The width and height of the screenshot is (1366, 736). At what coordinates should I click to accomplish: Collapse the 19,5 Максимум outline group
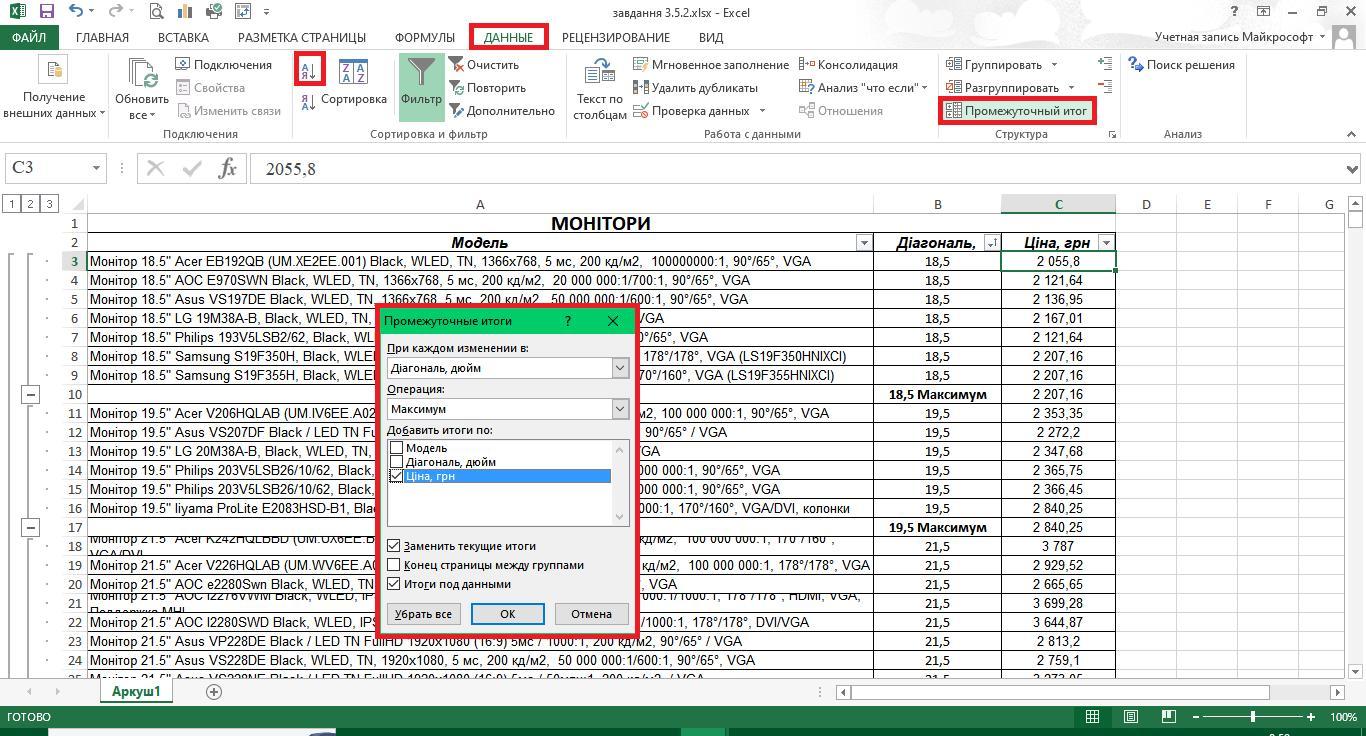30,527
